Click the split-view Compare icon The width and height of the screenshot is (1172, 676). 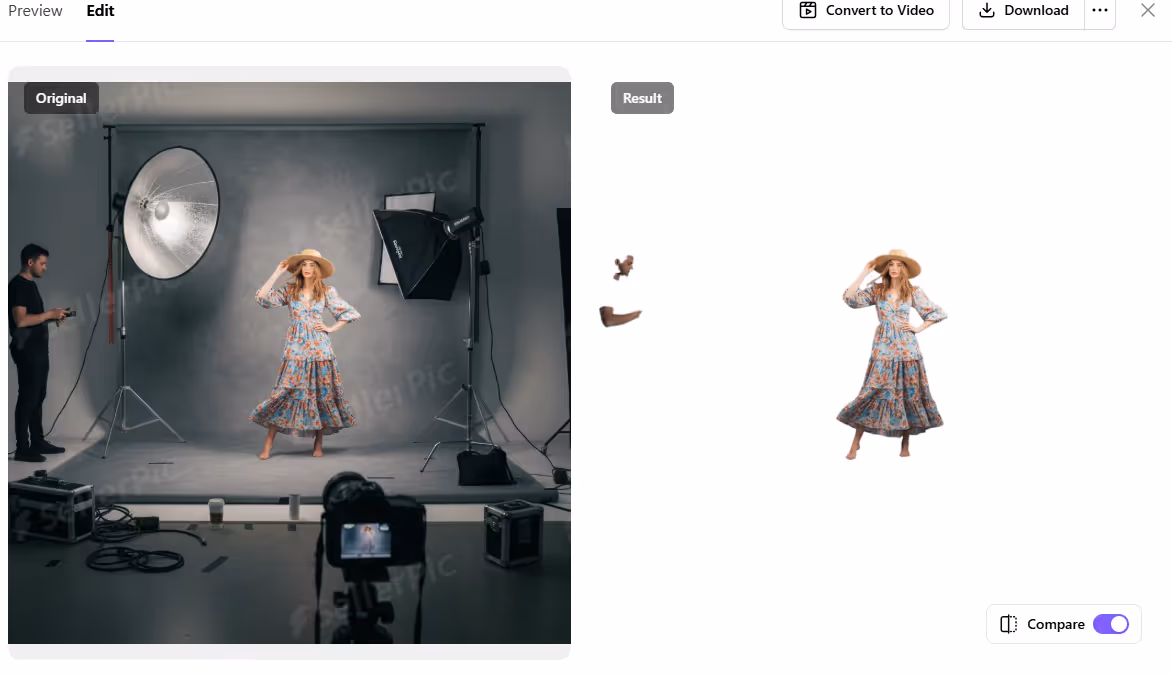point(1009,624)
